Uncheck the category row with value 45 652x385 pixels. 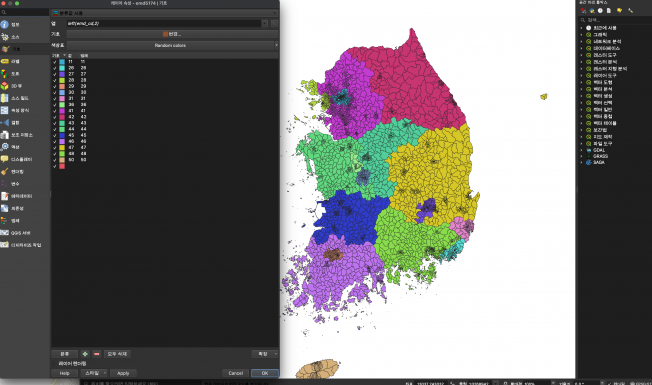[x=54, y=136]
